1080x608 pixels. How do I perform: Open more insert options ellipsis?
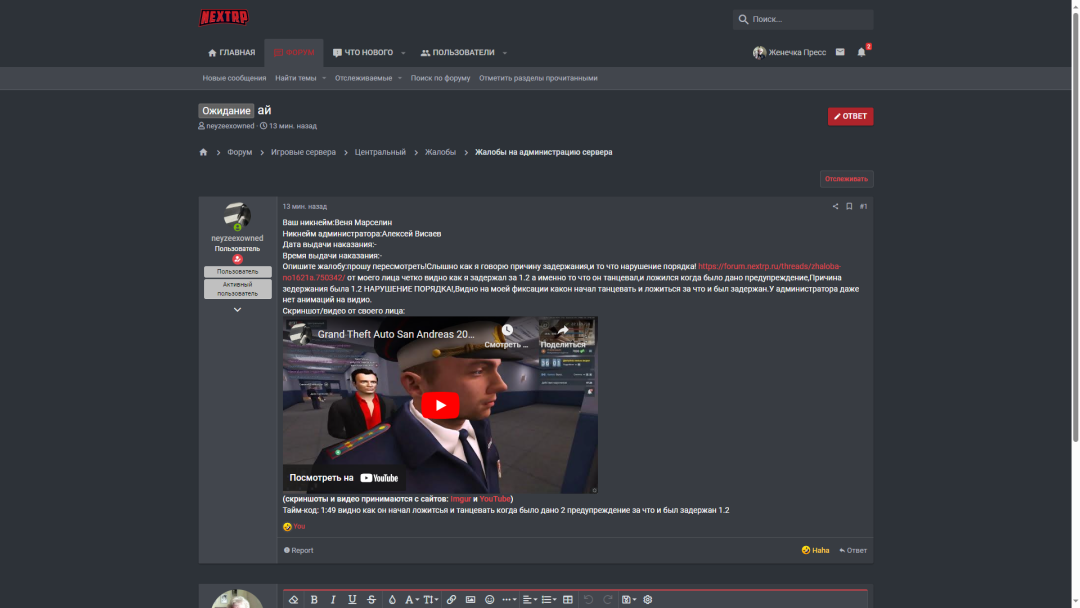pos(509,600)
